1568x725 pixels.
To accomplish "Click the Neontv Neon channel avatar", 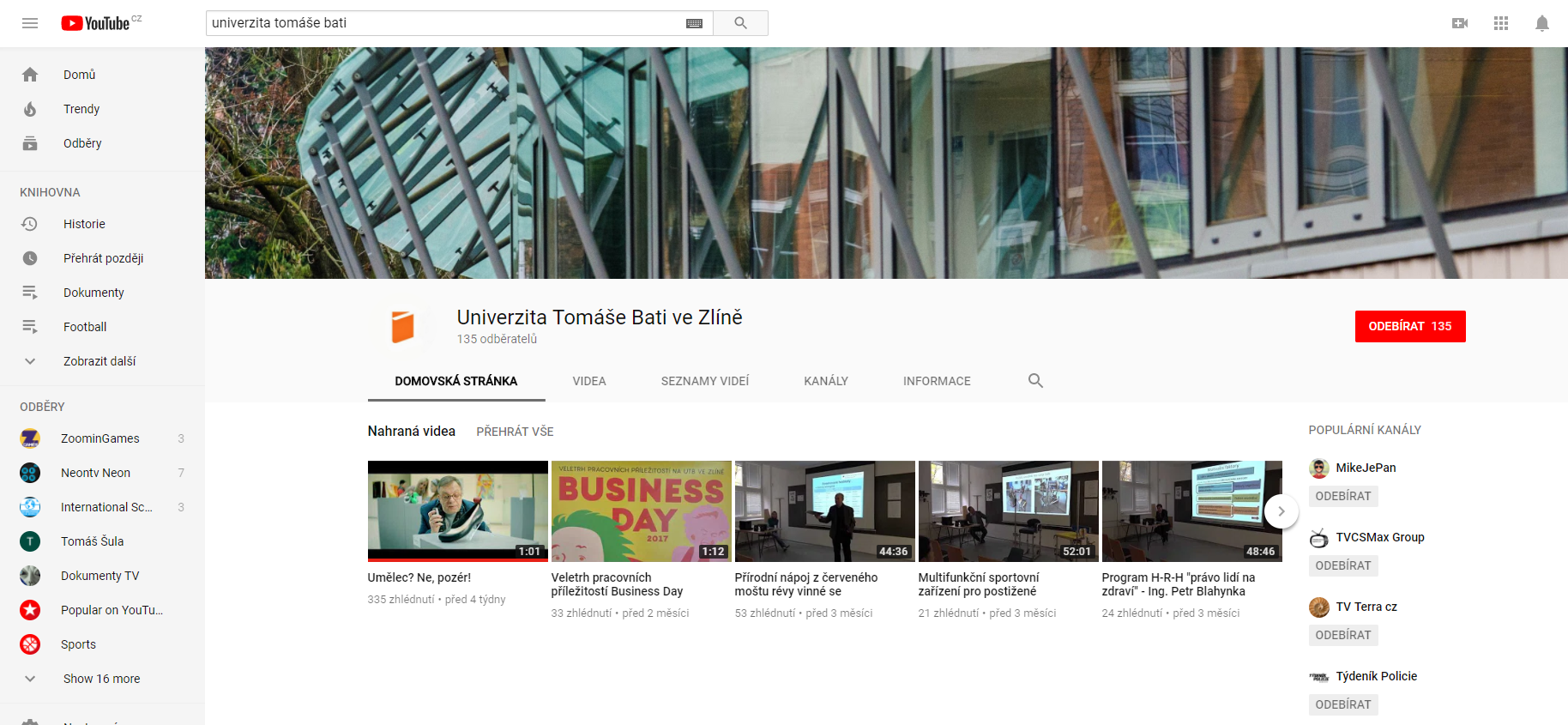I will (x=30, y=473).
